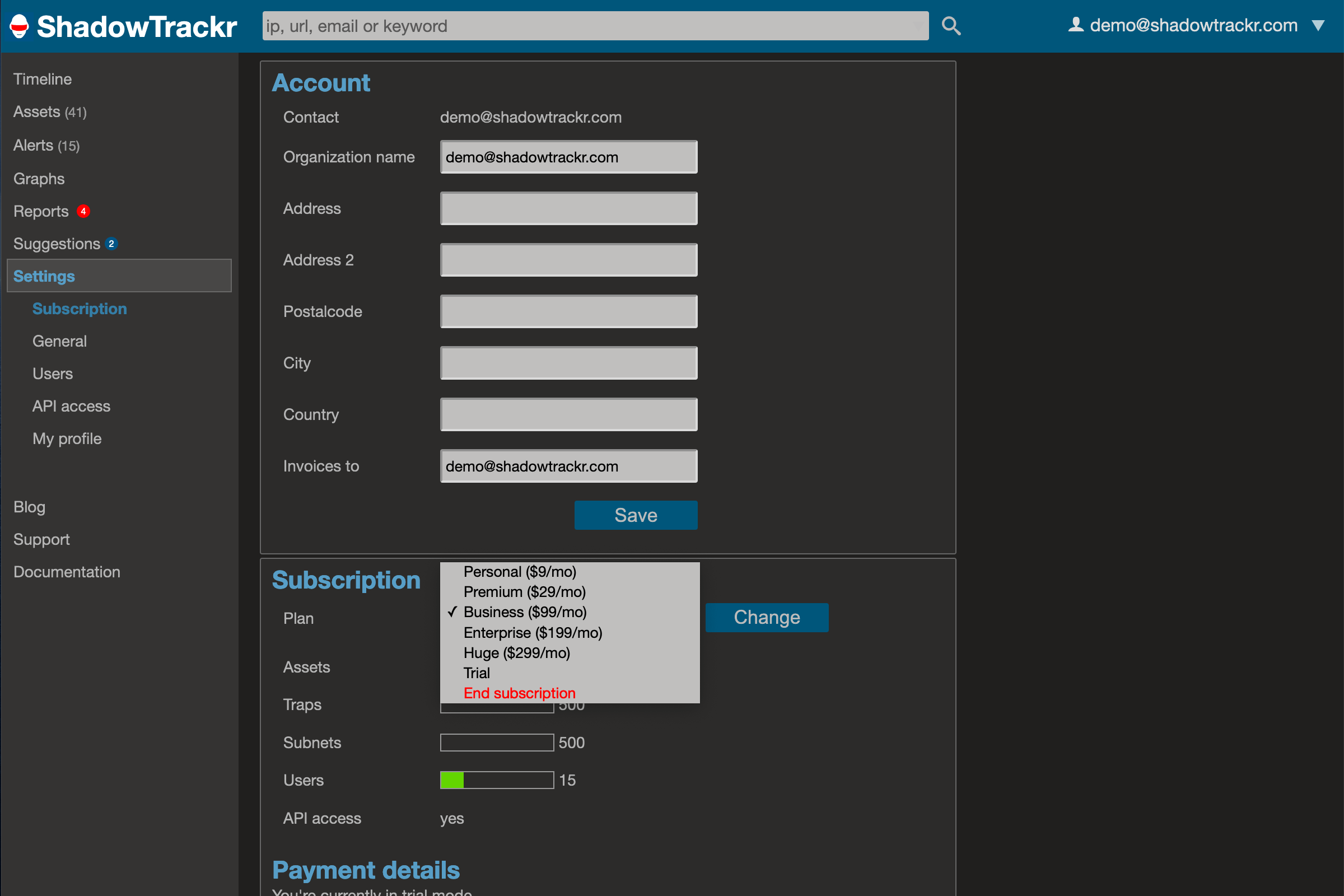Click the Users usage progress bar

(497, 780)
